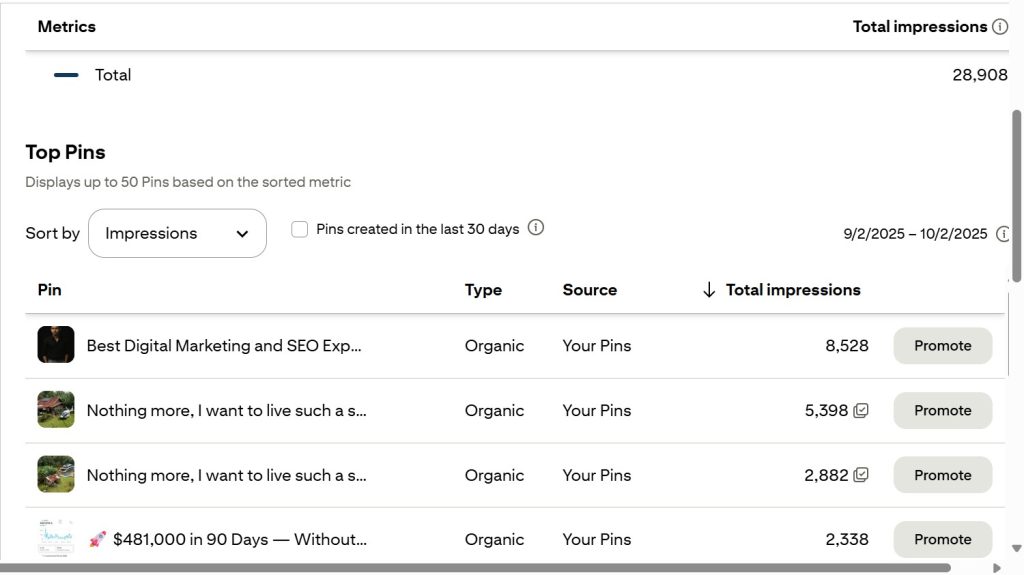Click the vertical scrollbar thumb

(x=1016, y=196)
